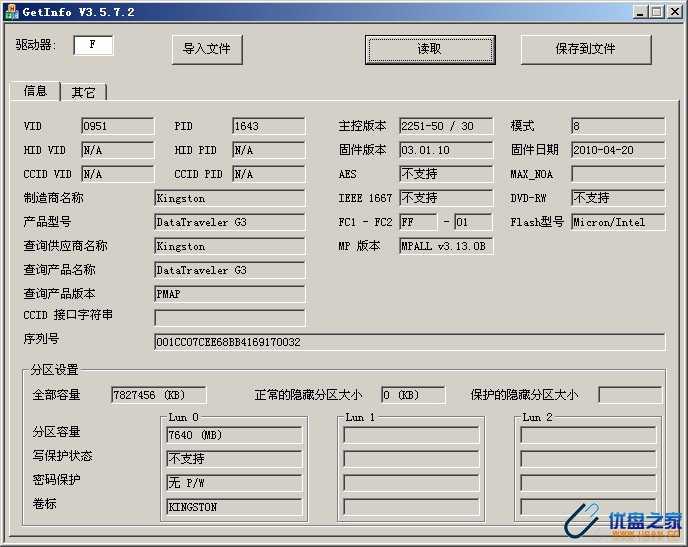This screenshot has height=547, width=688.
Task: Click the GetInfo app icon in title bar
Action: pyautogui.click(x=11, y=12)
